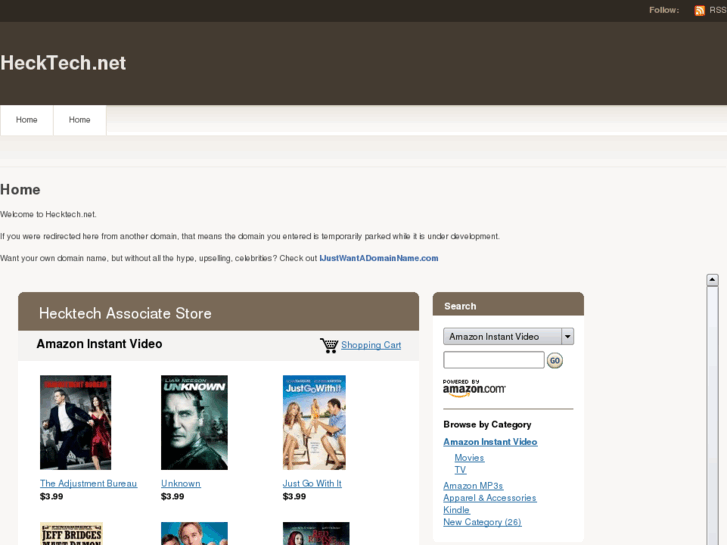This screenshot has width=727, height=545.
Task: Click the $3.99 price under Unknown
Action: [172, 497]
